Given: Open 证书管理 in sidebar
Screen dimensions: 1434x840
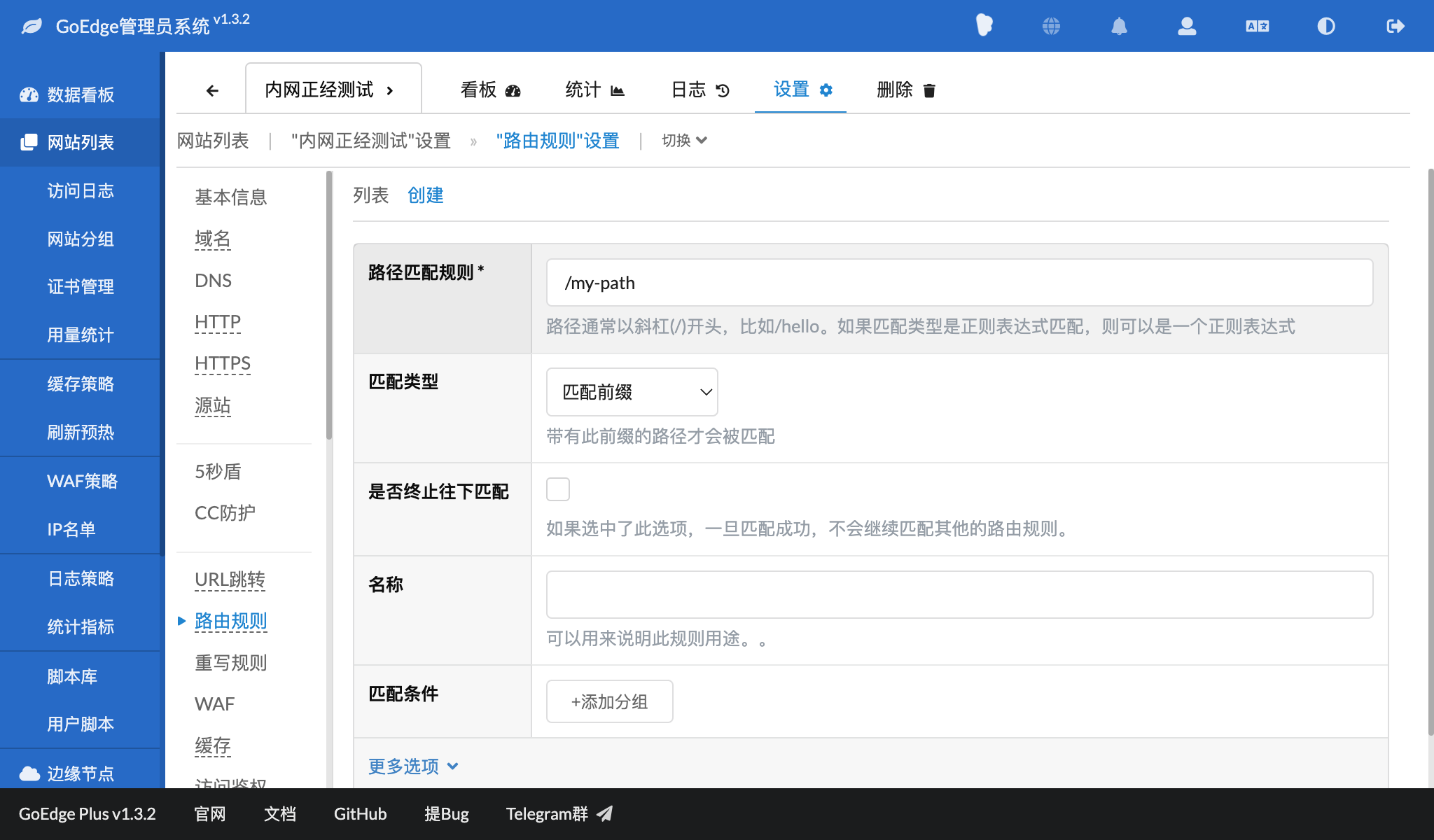Looking at the screenshot, I should (x=81, y=287).
